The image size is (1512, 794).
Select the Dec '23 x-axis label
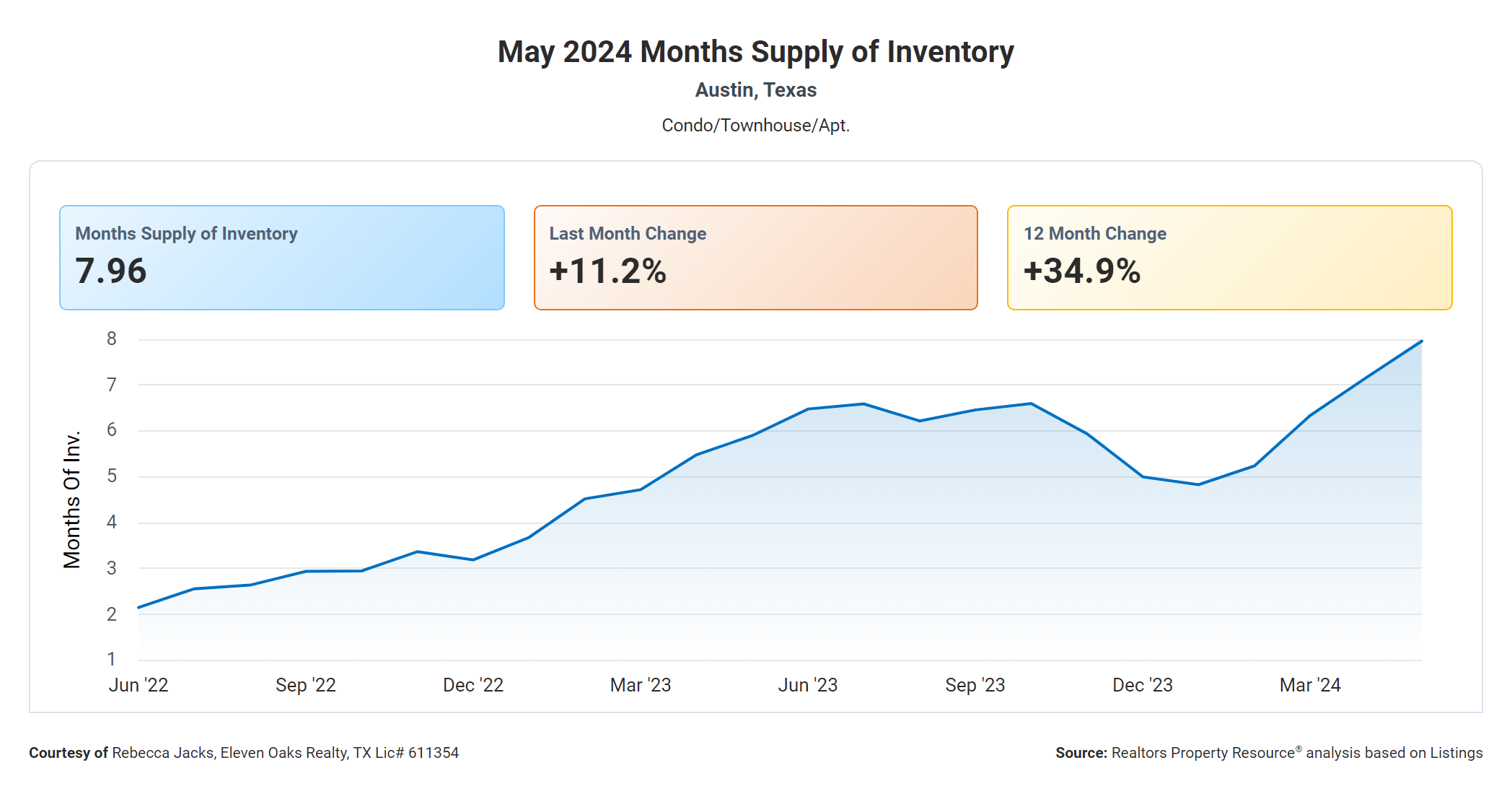pyautogui.click(x=1143, y=685)
